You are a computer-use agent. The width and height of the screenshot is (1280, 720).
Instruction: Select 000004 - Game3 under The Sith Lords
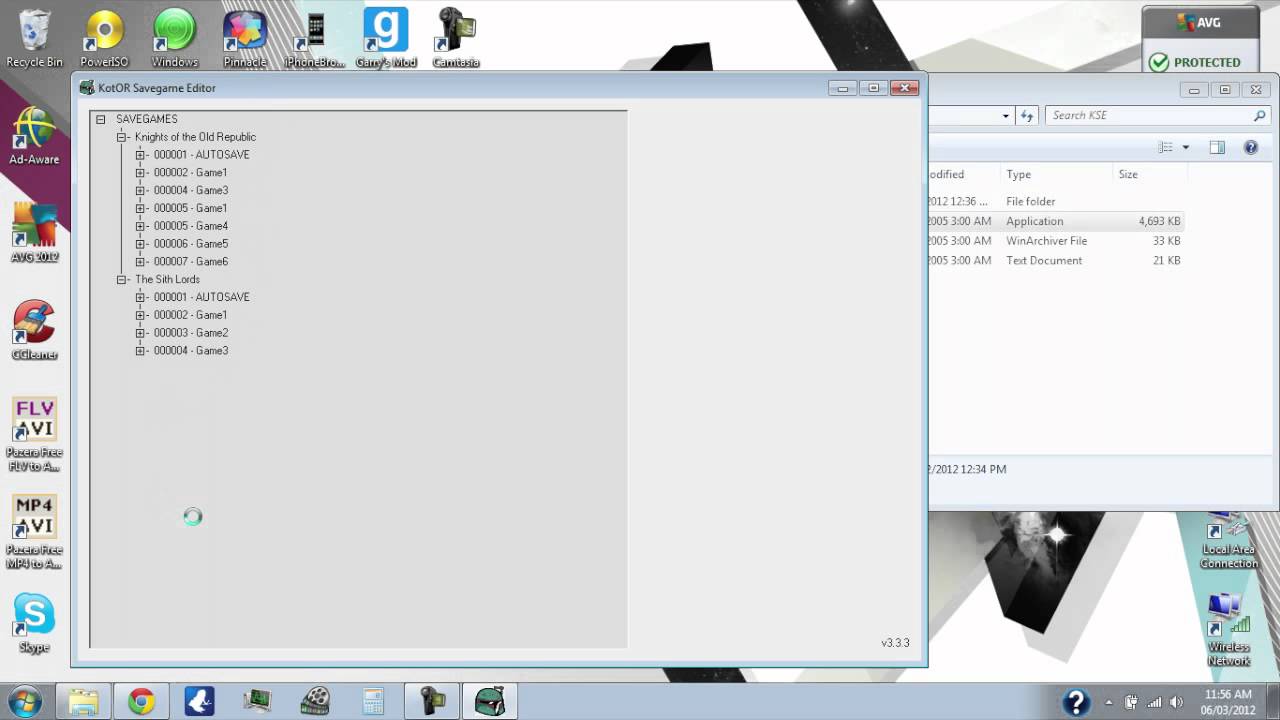coord(191,351)
